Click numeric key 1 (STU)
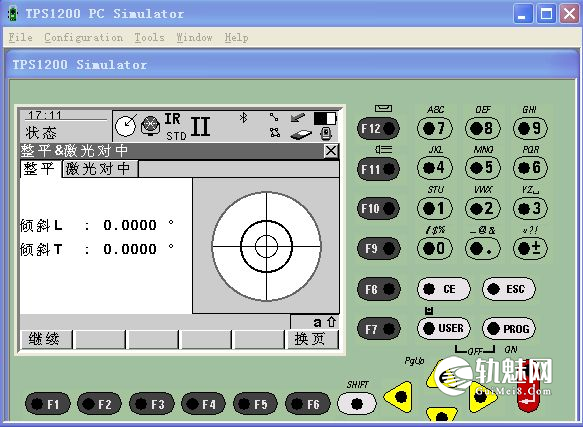The width and height of the screenshot is (583, 427). [x=435, y=208]
